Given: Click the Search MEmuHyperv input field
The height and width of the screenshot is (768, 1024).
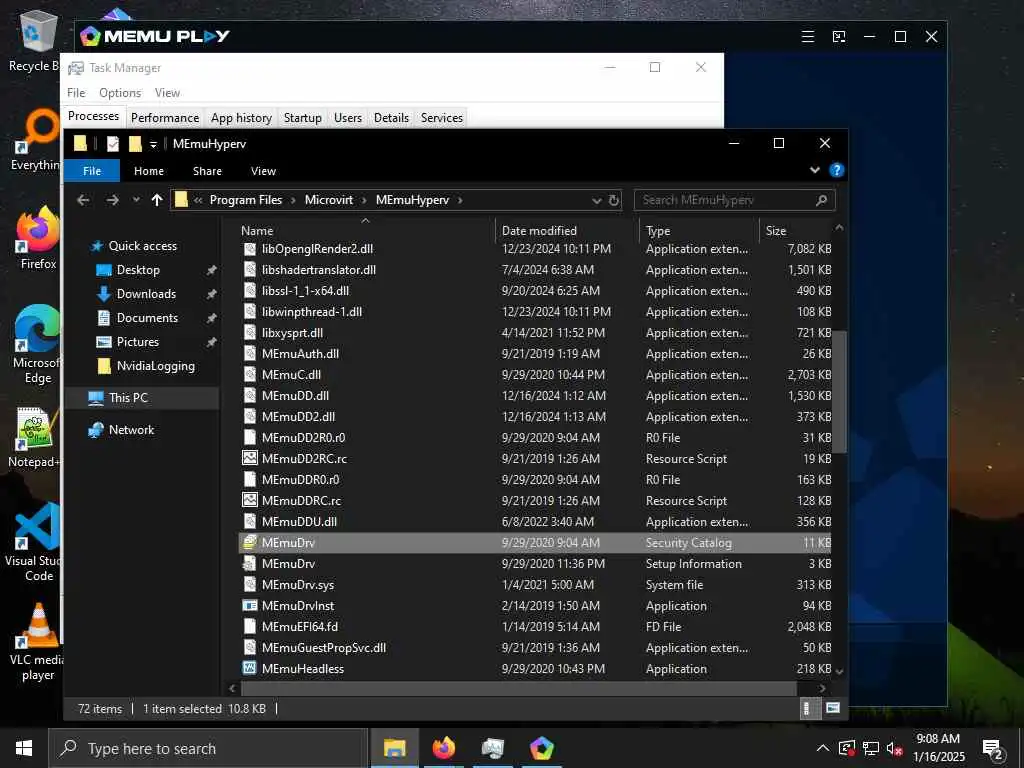Looking at the screenshot, I should point(725,200).
